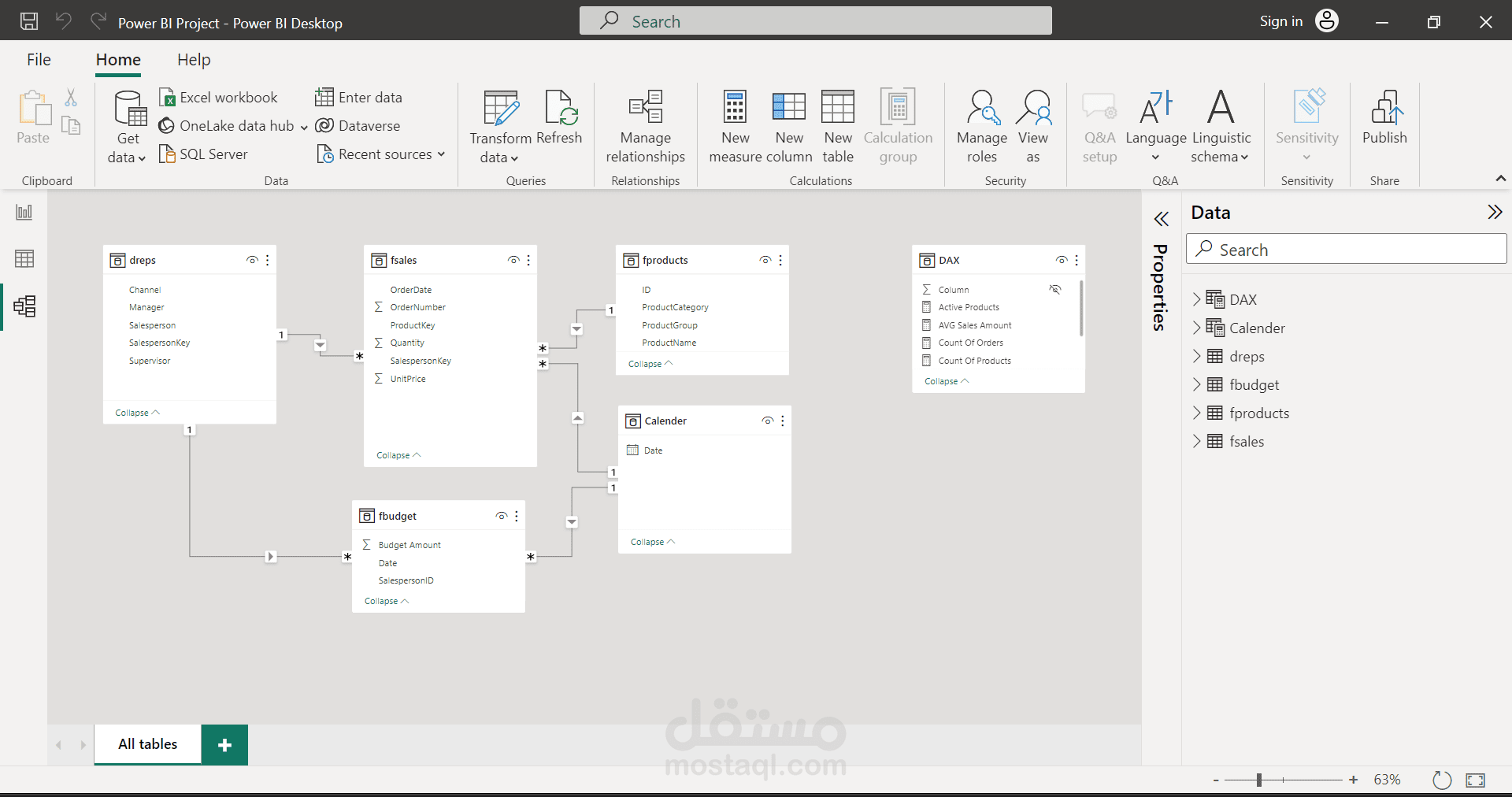Switch to Table view in sidebar

24,258
